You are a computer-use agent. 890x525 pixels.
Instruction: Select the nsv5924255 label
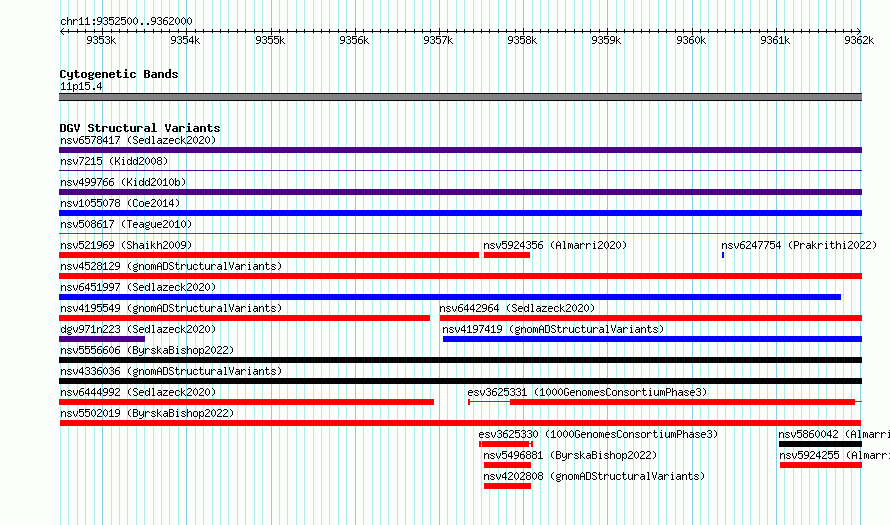tap(834, 455)
